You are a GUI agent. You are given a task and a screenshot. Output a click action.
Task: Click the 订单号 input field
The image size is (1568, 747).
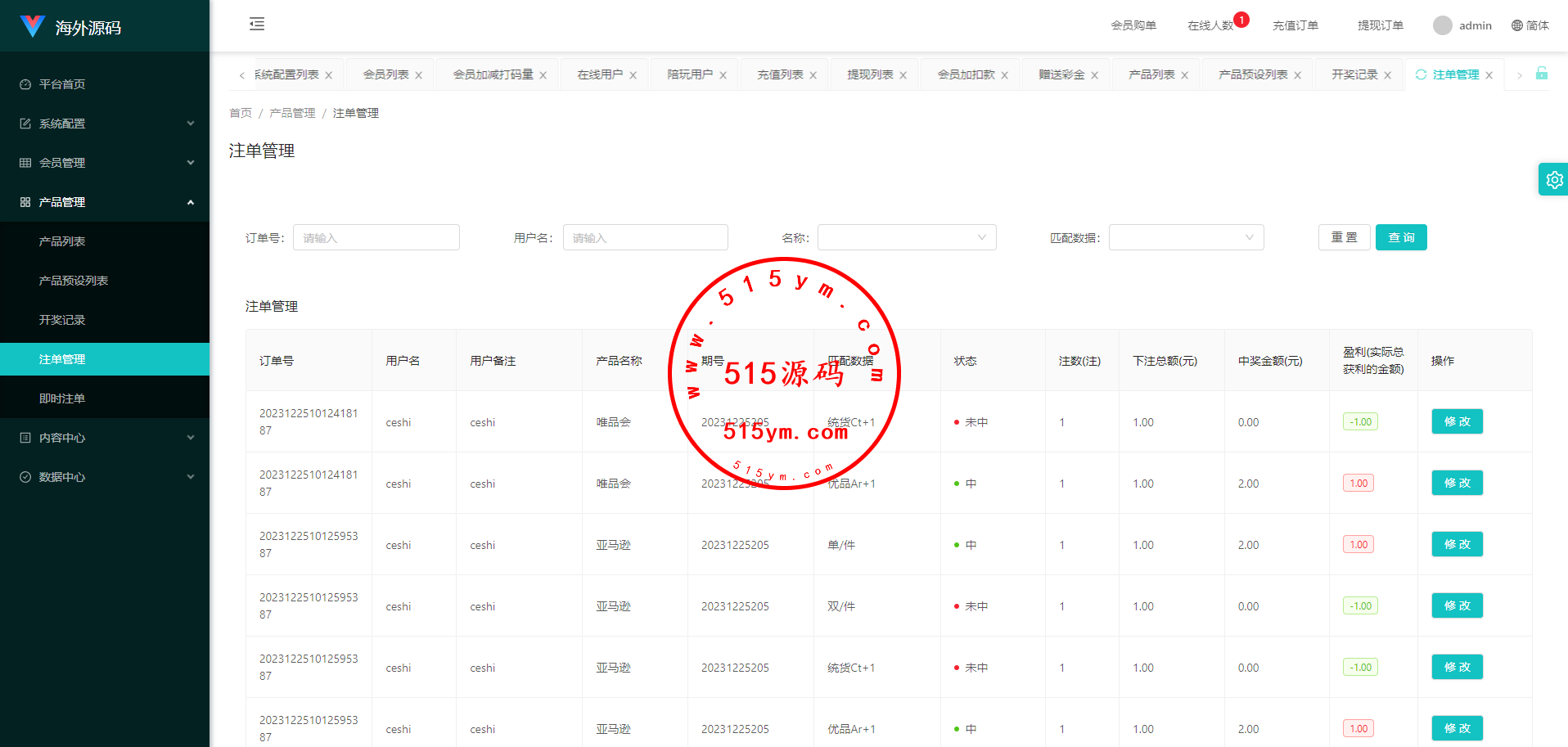click(376, 237)
